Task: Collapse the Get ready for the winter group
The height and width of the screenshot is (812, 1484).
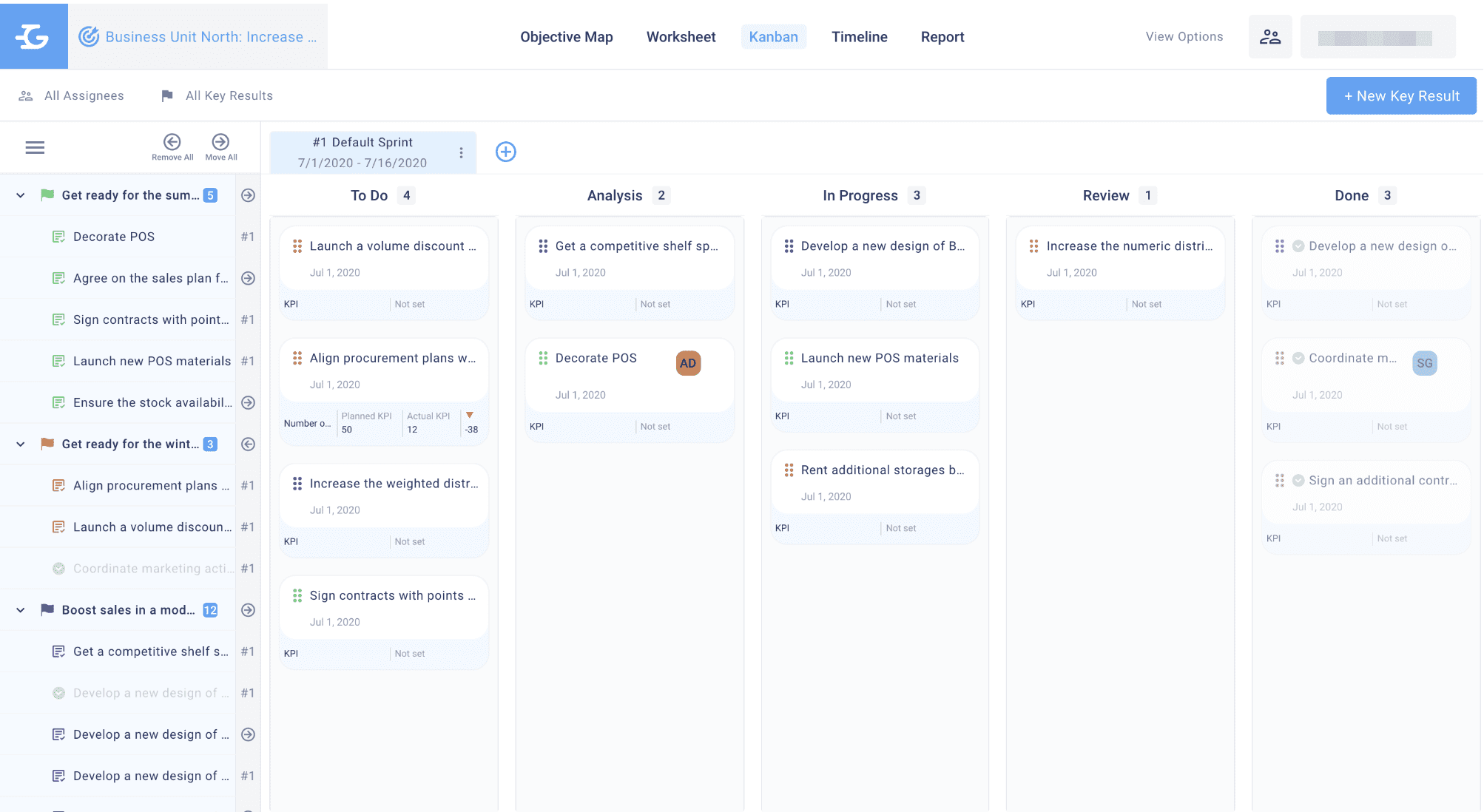Action: [x=21, y=444]
